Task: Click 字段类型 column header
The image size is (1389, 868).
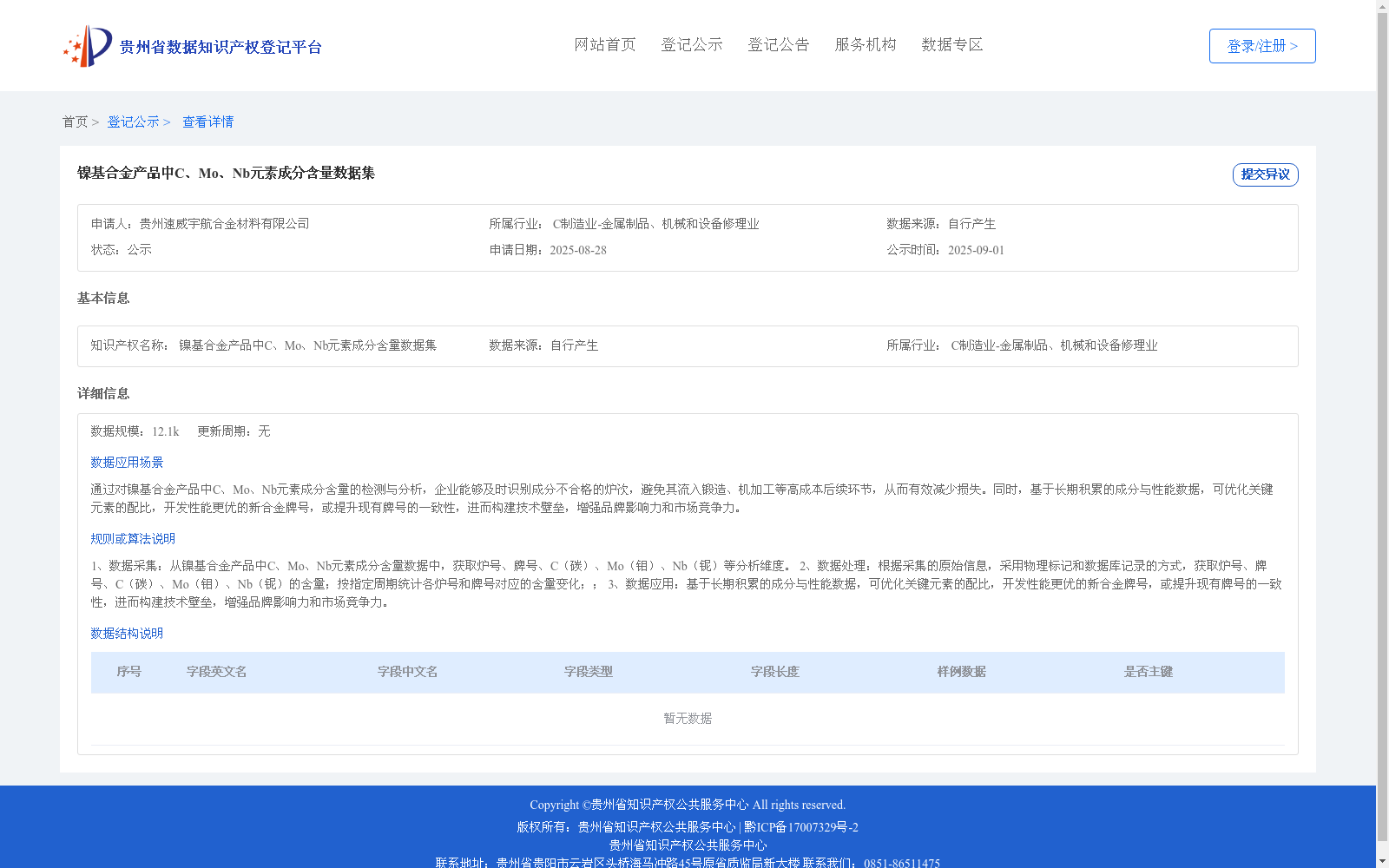Action: pyautogui.click(x=589, y=672)
